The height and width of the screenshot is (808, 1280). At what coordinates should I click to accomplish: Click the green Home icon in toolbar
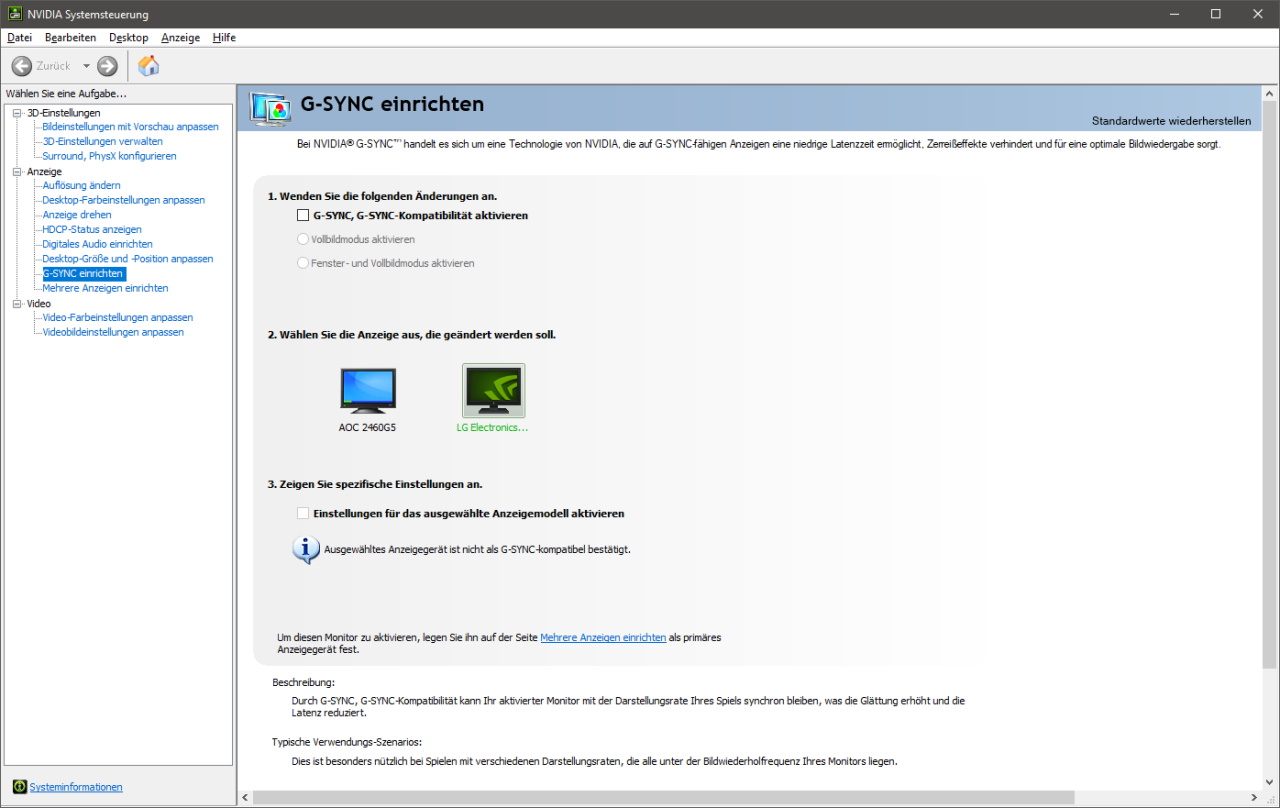(148, 66)
